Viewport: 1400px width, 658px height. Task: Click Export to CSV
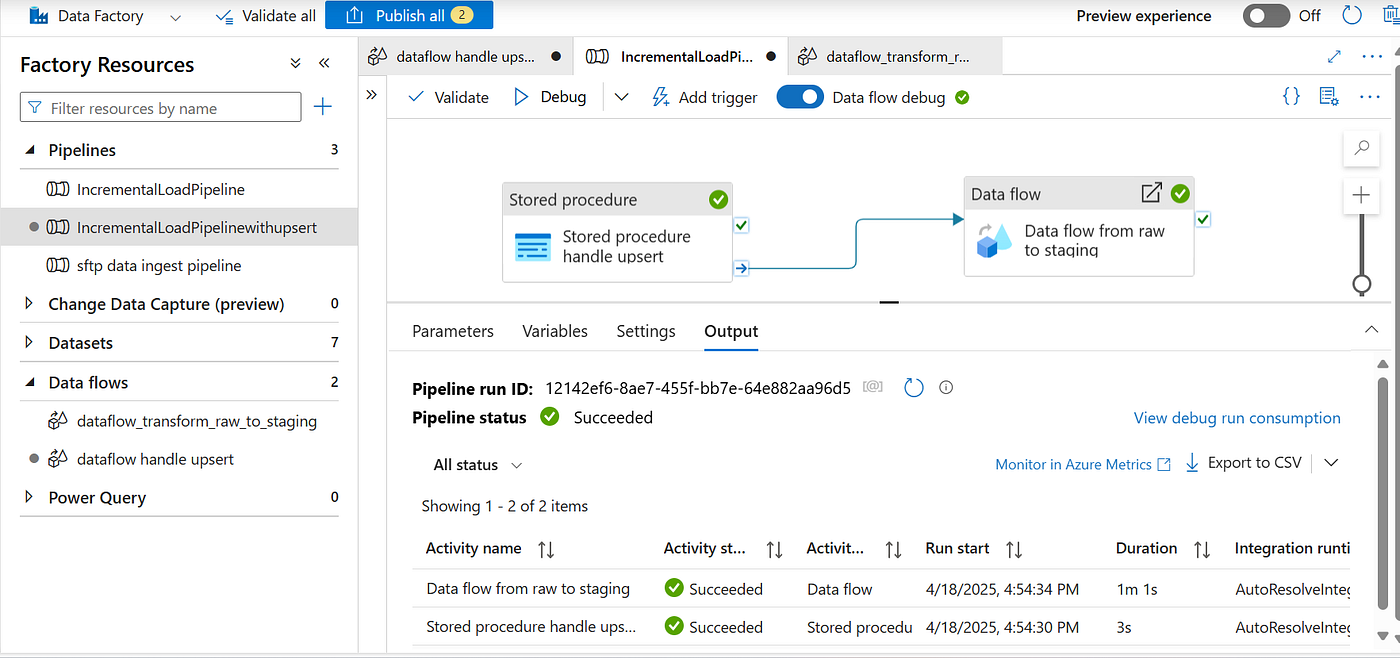1243,463
